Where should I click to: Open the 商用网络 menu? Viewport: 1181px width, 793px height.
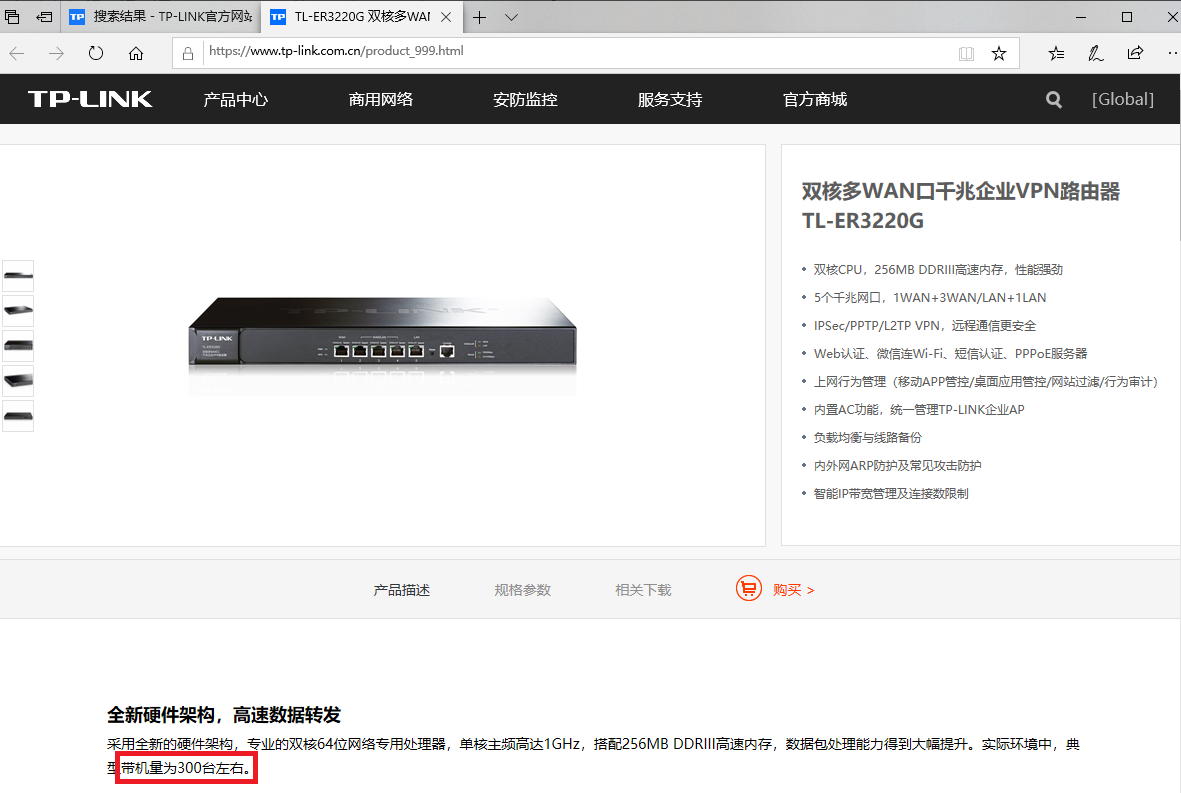pos(380,99)
